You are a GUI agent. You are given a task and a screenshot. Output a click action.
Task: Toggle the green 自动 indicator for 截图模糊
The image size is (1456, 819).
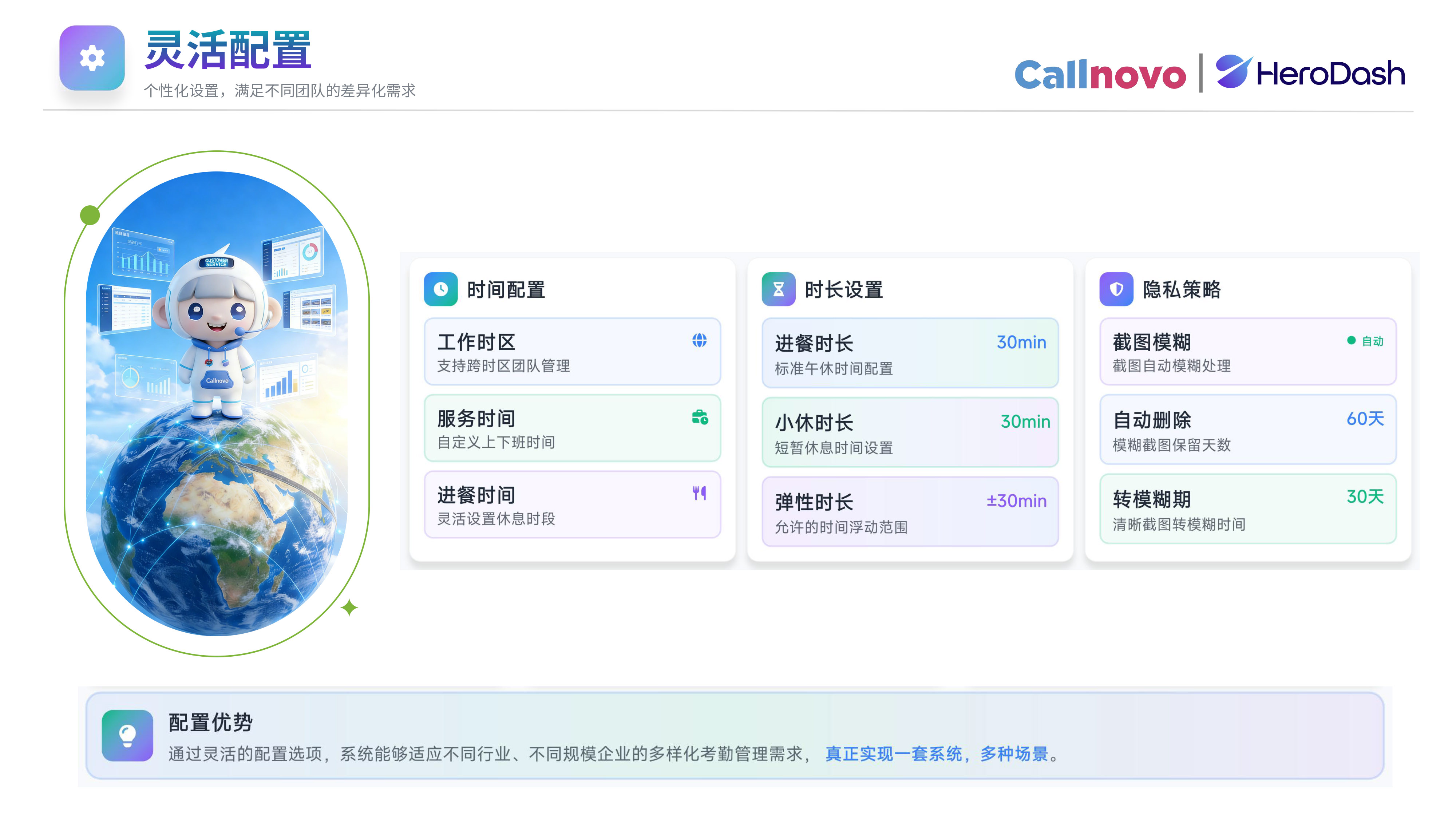coord(1365,341)
